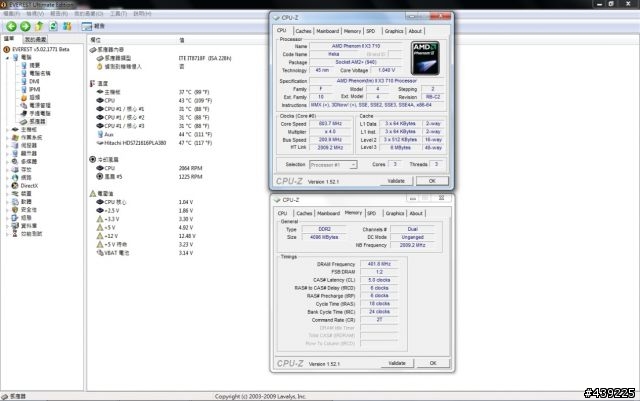Click the DirectX Xbox-style icon

[x=15, y=186]
